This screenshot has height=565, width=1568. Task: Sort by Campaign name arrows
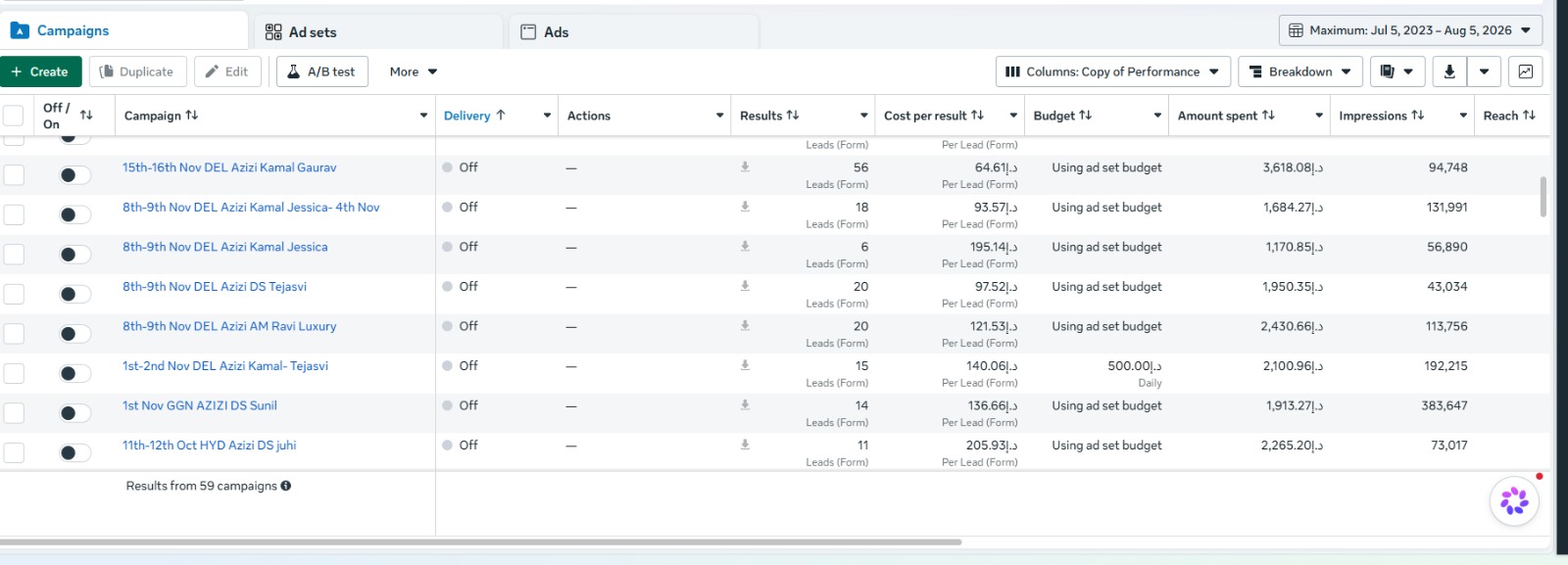point(191,116)
